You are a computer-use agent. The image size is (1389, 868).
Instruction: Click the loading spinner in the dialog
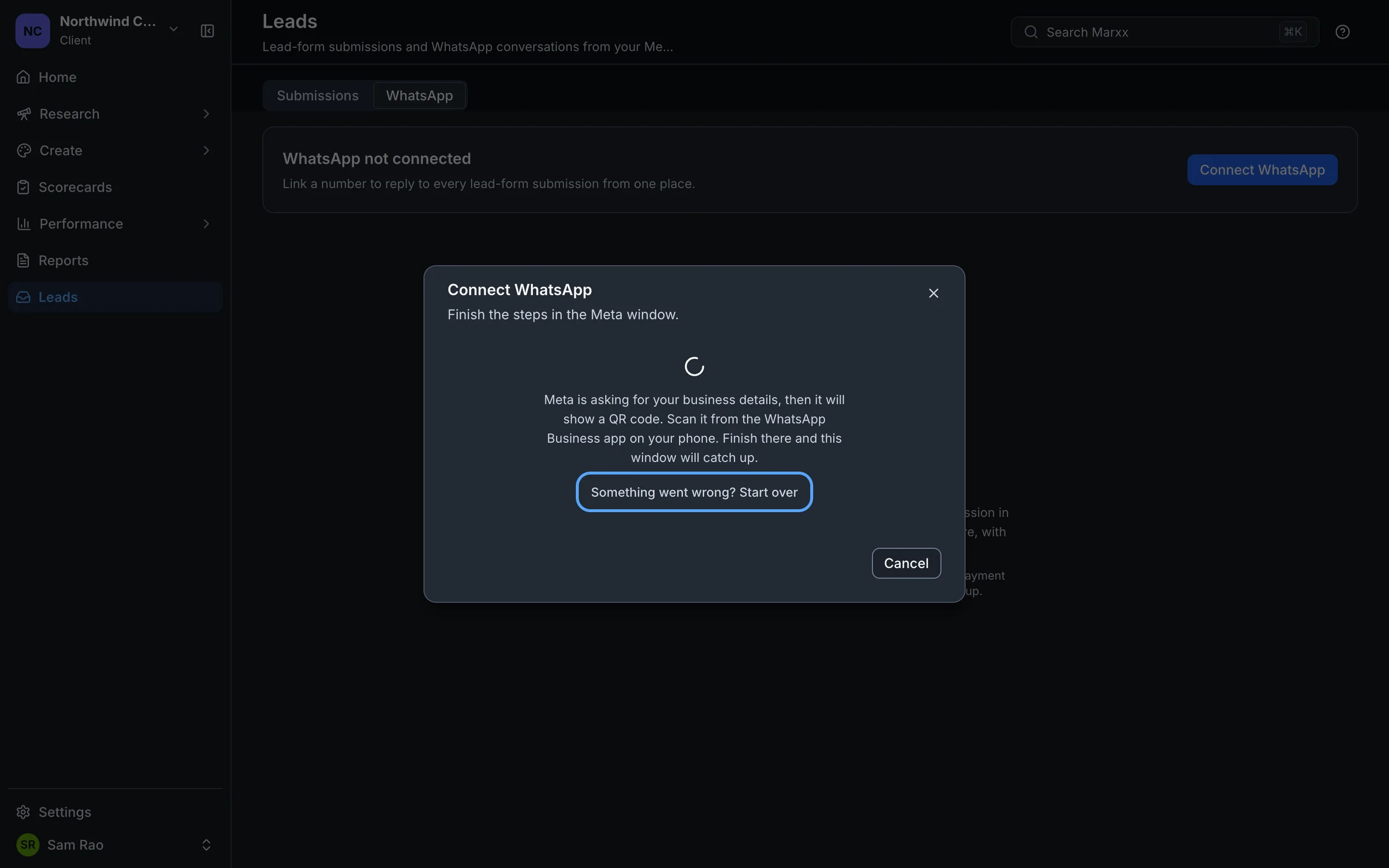[x=694, y=366]
